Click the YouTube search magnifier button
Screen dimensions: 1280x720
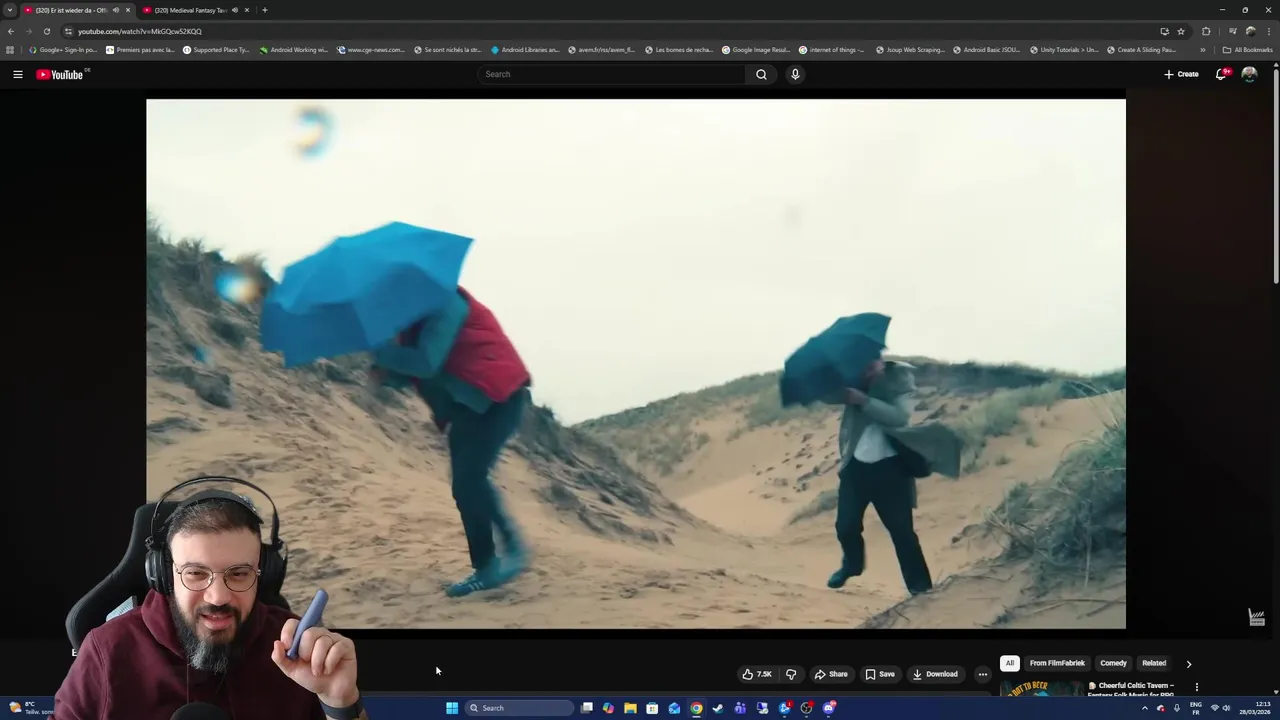761,74
